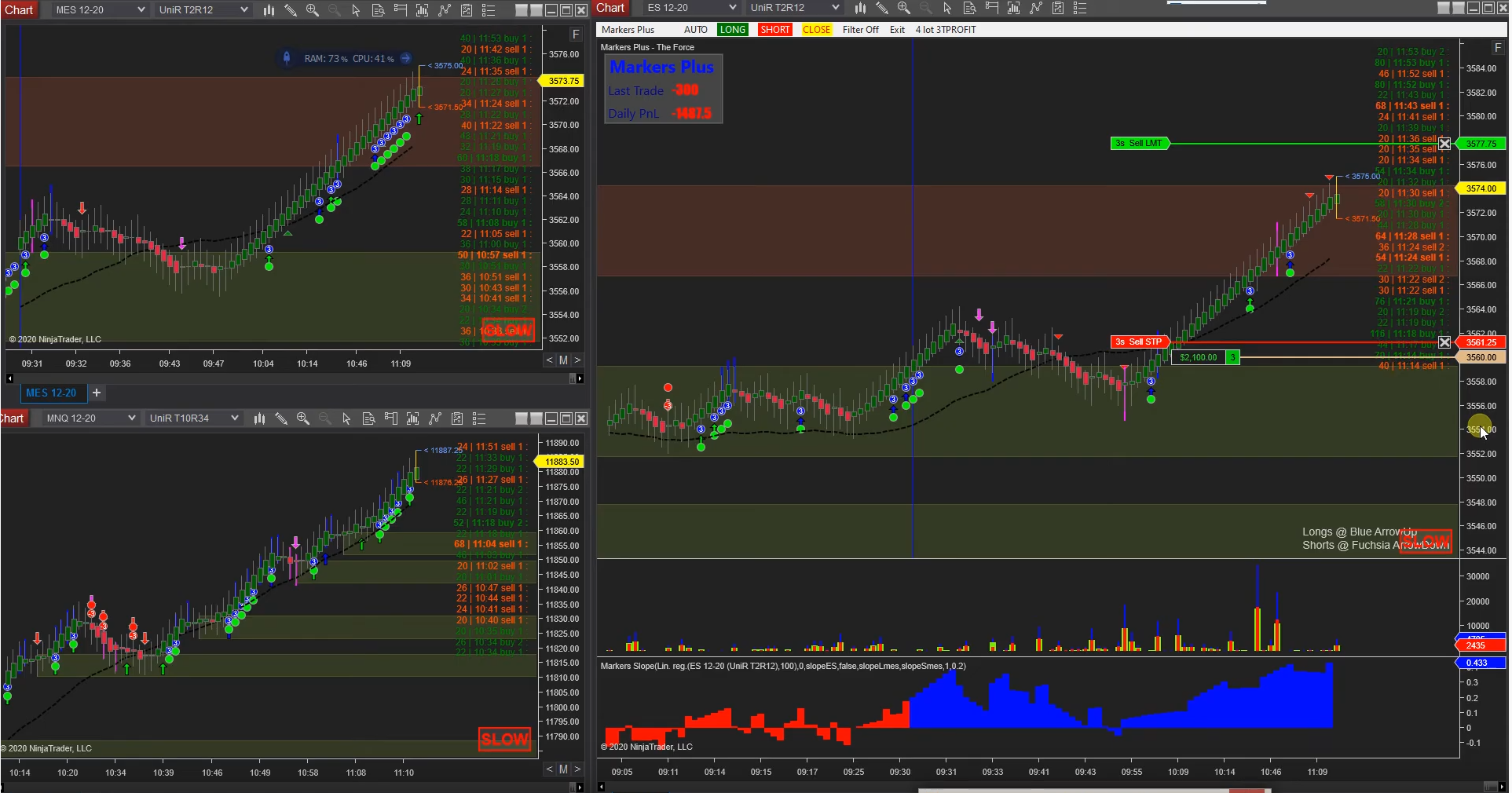Select drawing tools pencil in MNQ chart

(281, 418)
